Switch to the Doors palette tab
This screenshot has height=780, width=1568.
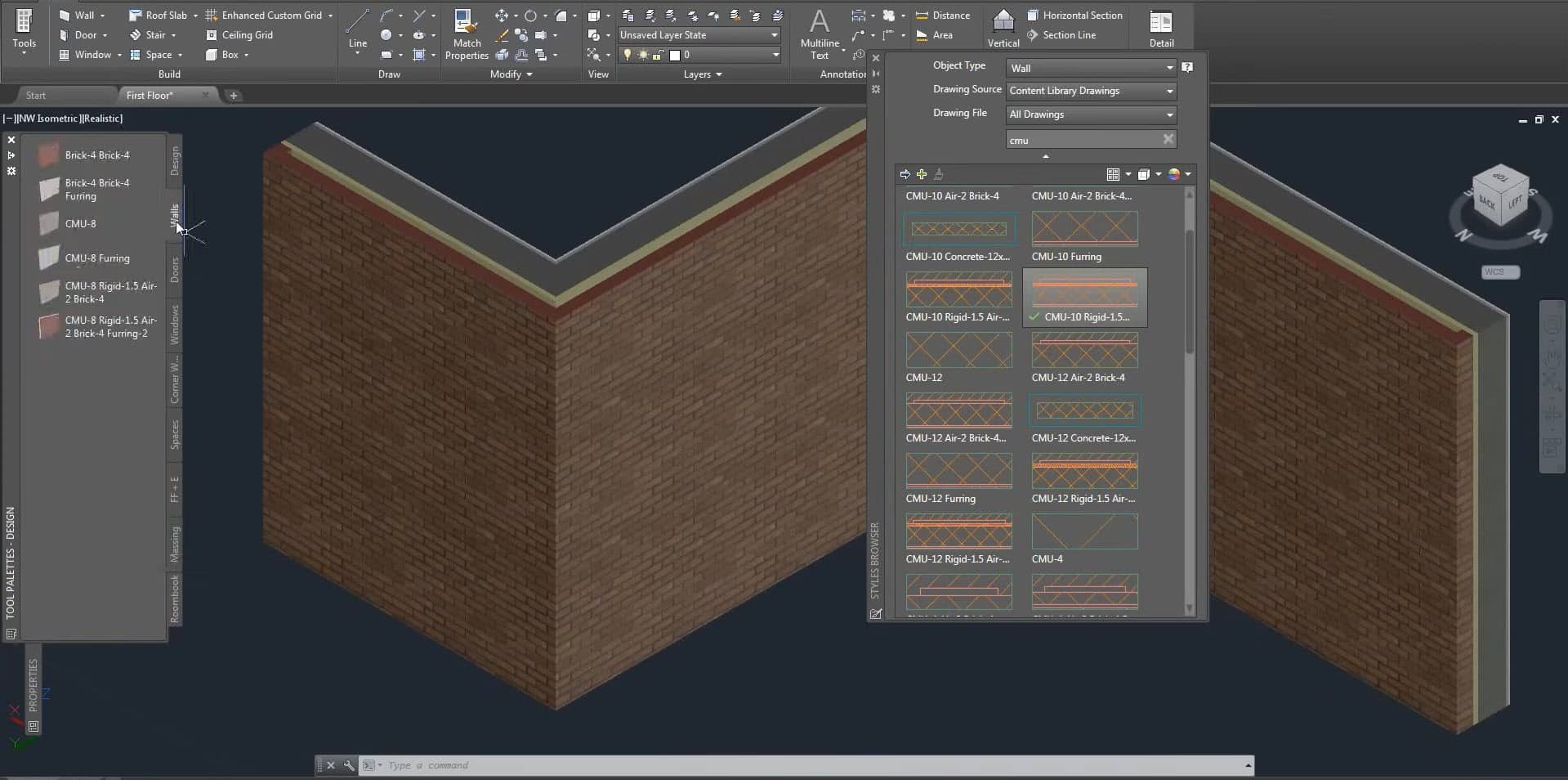[x=175, y=270]
